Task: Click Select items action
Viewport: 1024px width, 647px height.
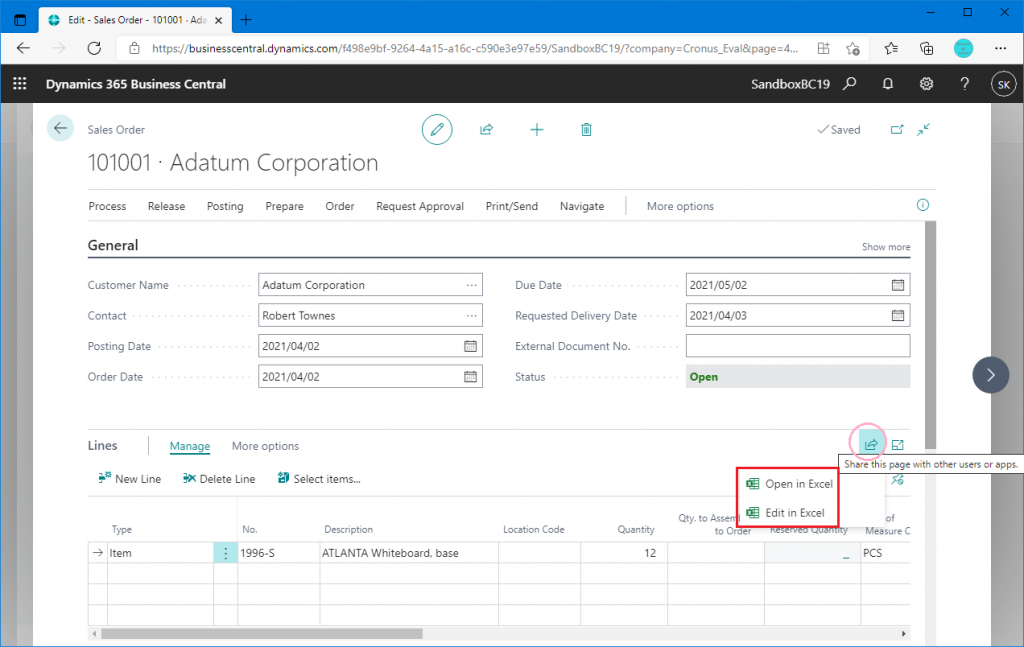Action: coord(319,479)
